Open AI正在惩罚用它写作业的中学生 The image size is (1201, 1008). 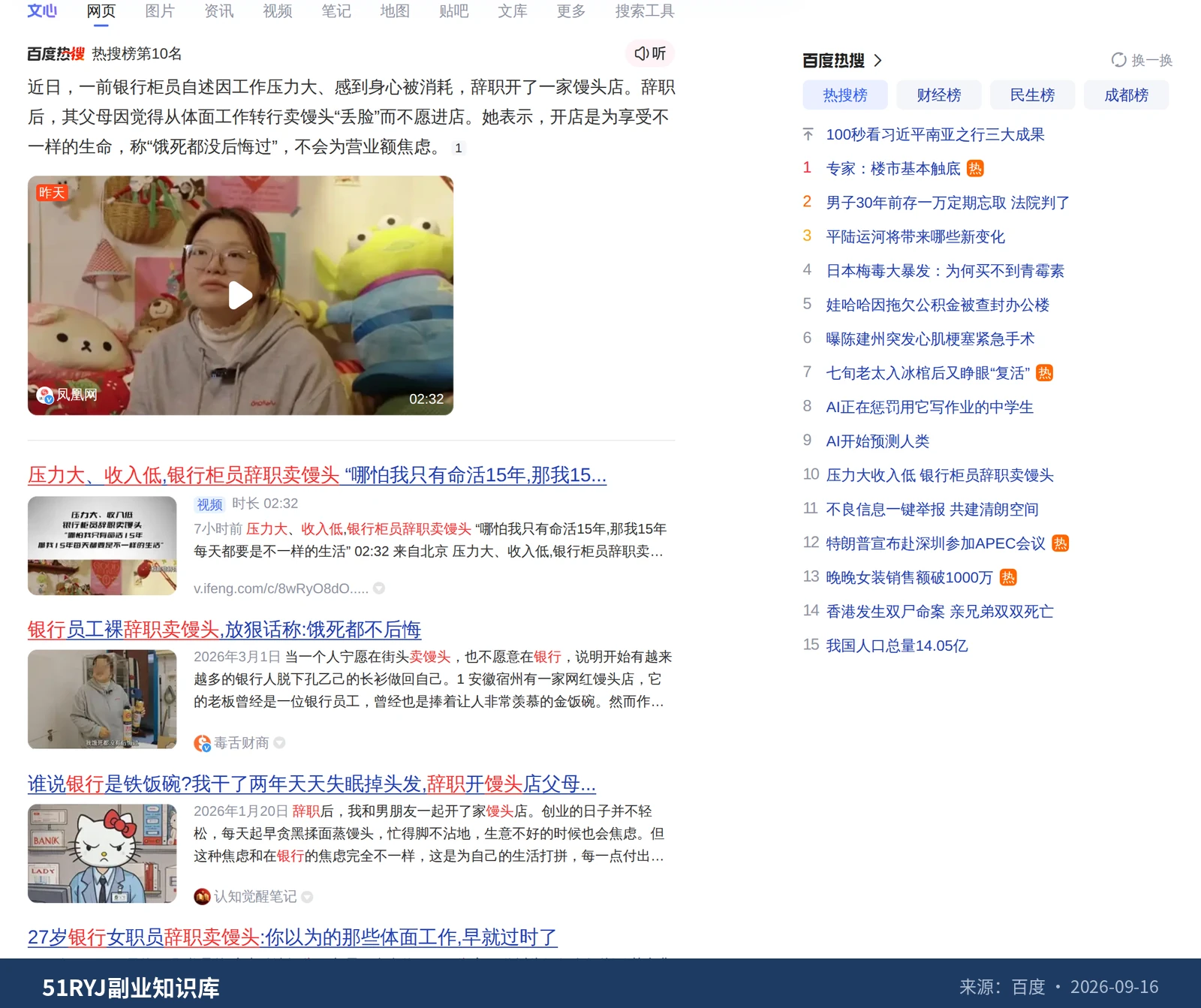(929, 408)
